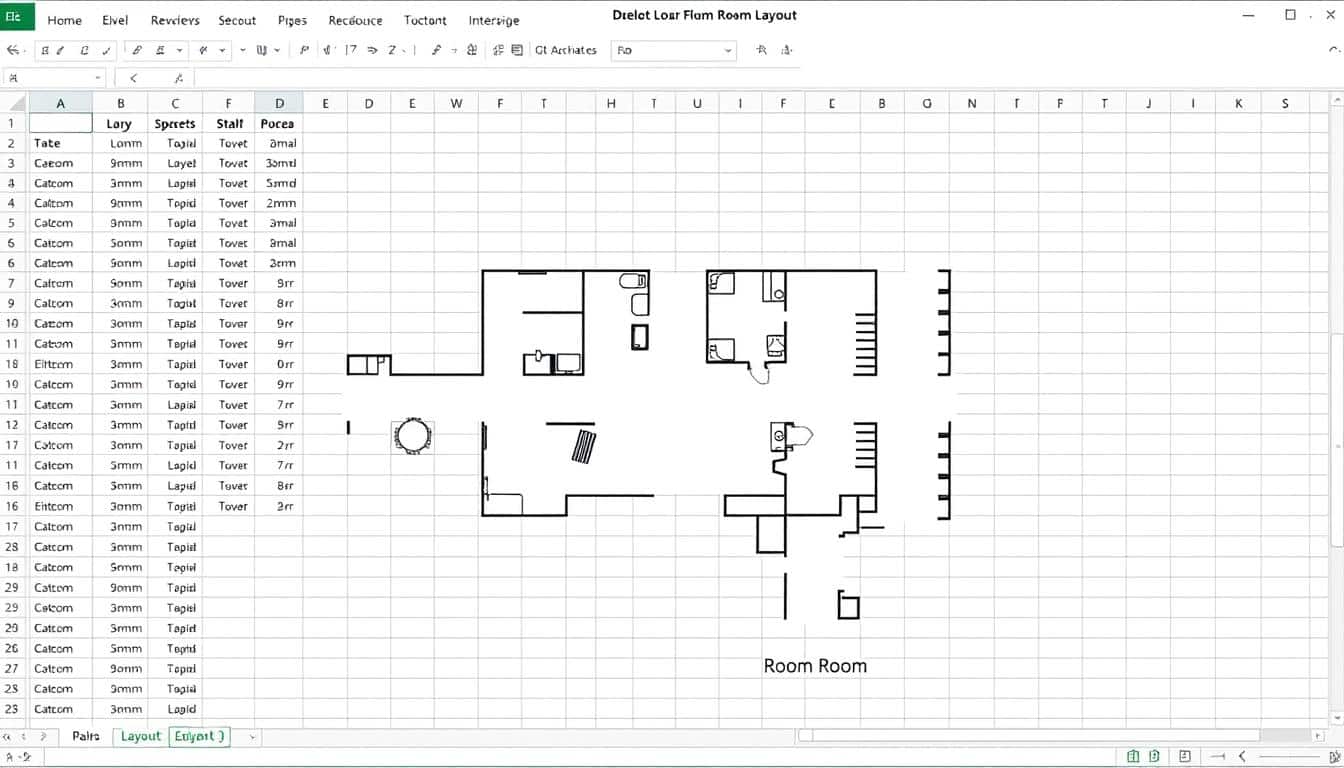The image size is (1344, 768).
Task: Switch to the Home ribbon tab
Action: pyautogui.click(x=65, y=20)
